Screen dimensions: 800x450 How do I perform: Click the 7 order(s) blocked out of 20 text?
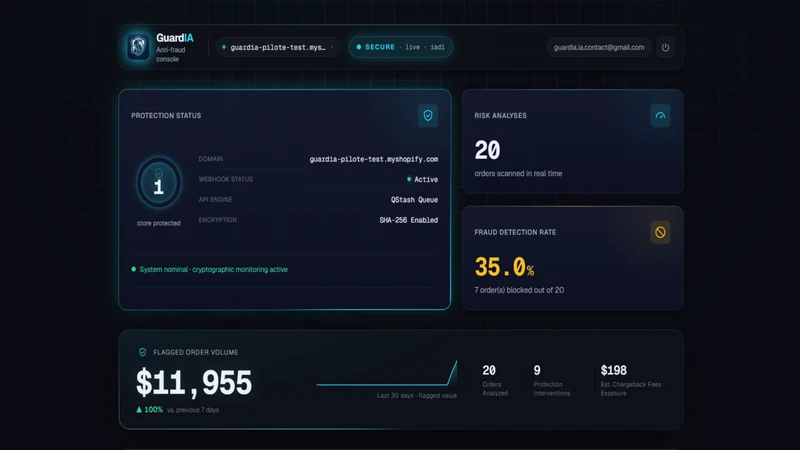519,290
